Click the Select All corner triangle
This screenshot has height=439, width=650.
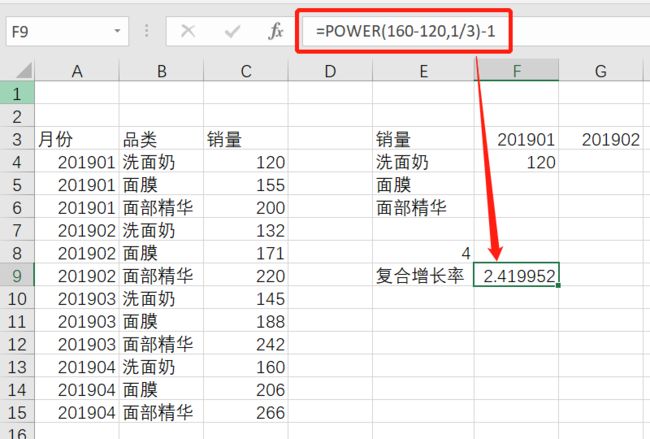coord(24,70)
